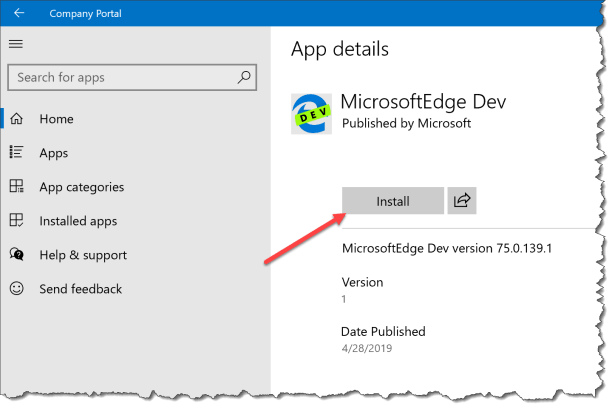Click the App categories grid icon

16,186
